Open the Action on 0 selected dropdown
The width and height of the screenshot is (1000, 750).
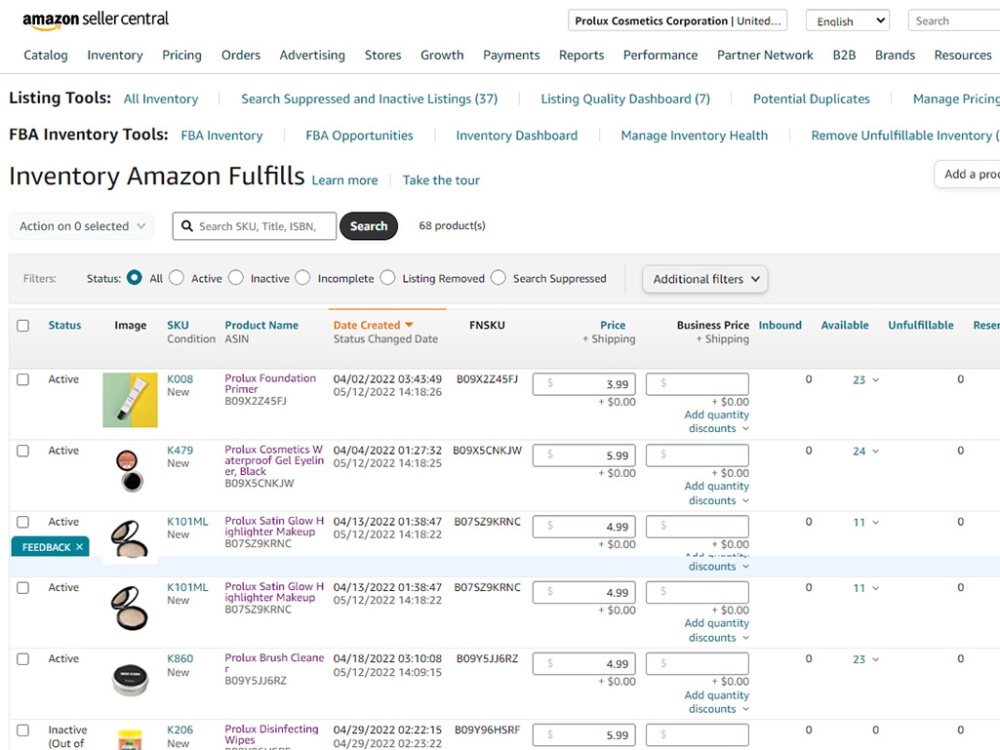[x=82, y=226]
